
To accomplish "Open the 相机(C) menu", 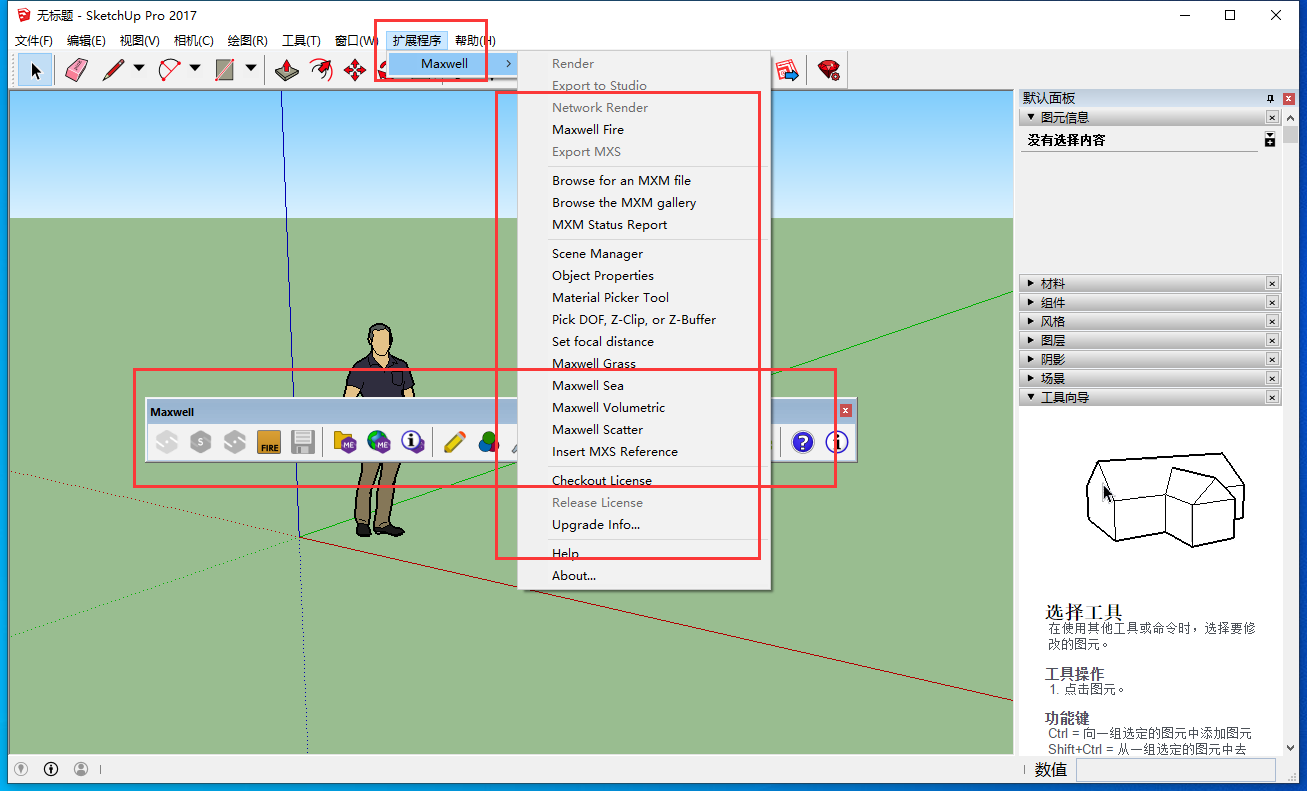I will tap(193, 41).
